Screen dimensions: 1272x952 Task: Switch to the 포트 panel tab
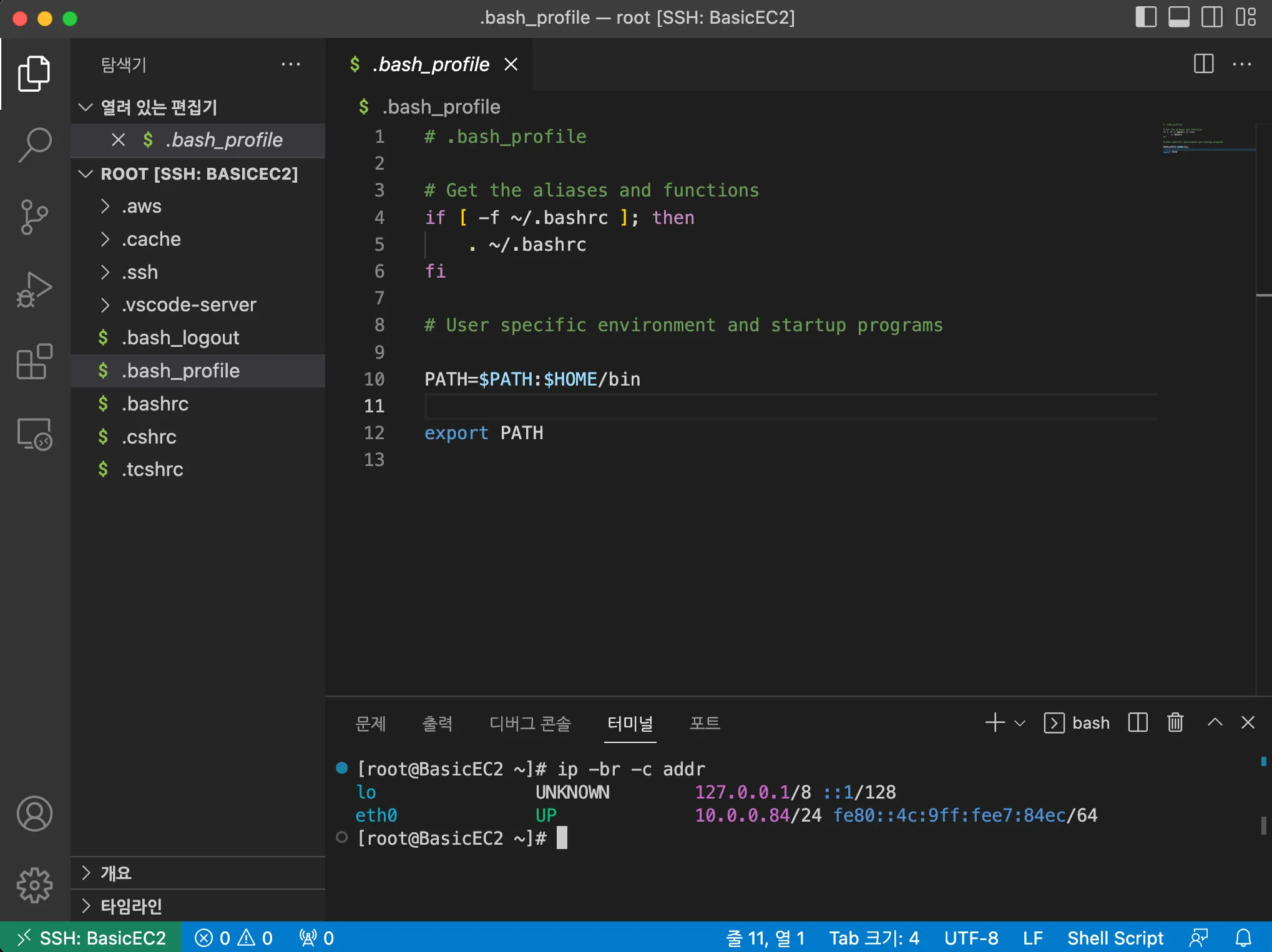click(705, 723)
